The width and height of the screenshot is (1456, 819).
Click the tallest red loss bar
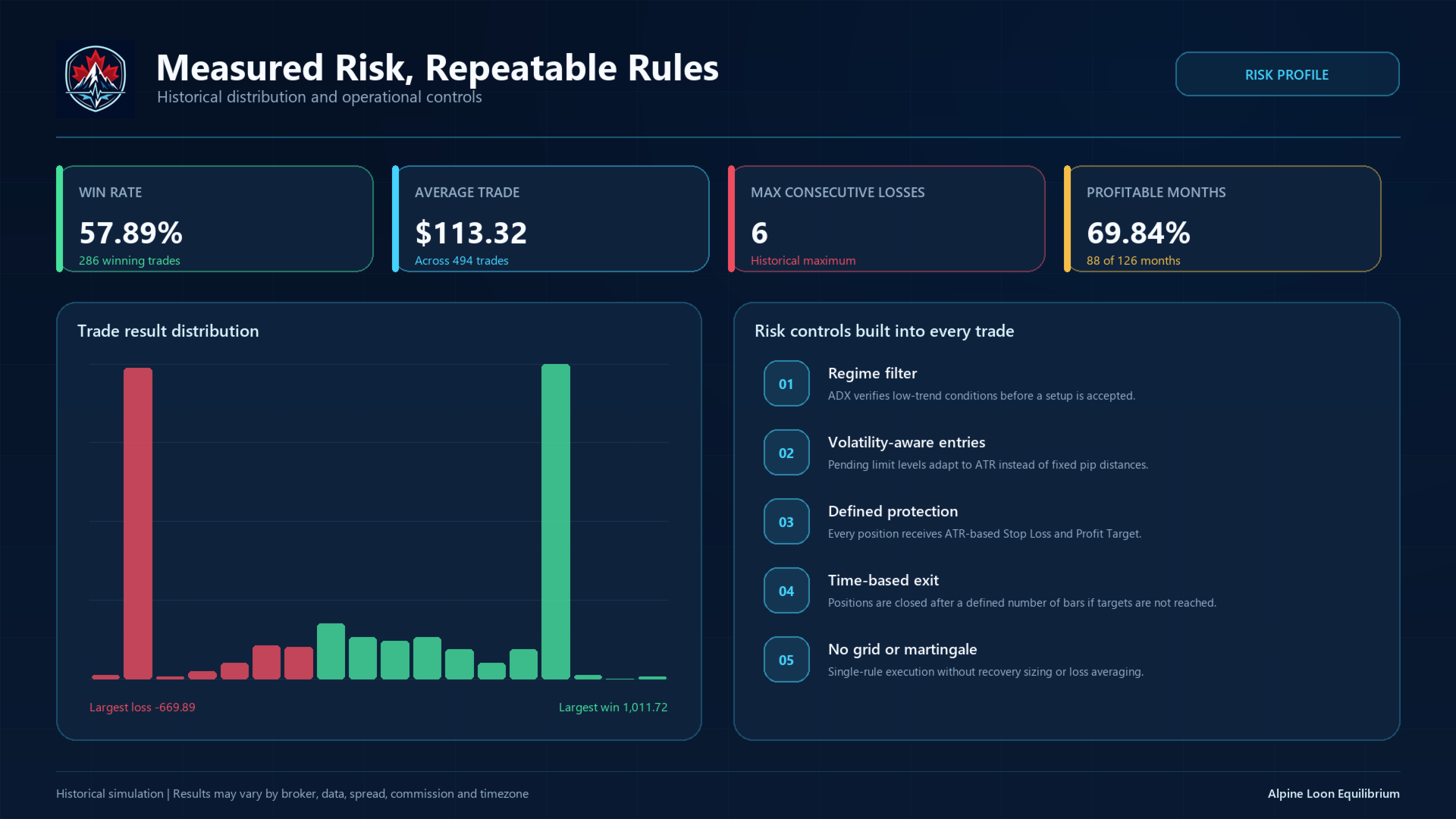click(138, 523)
